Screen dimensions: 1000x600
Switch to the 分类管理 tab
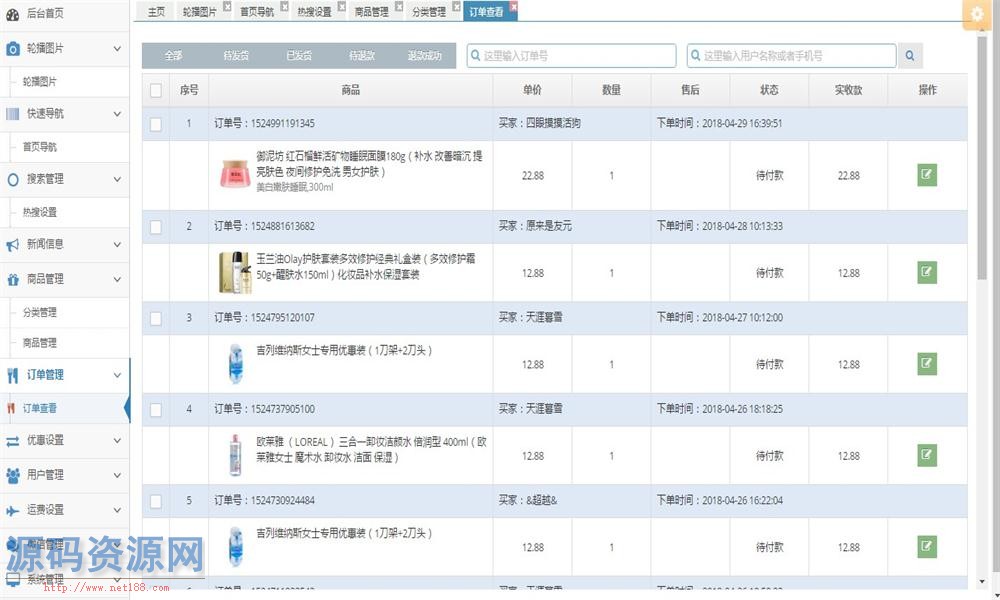tap(429, 11)
